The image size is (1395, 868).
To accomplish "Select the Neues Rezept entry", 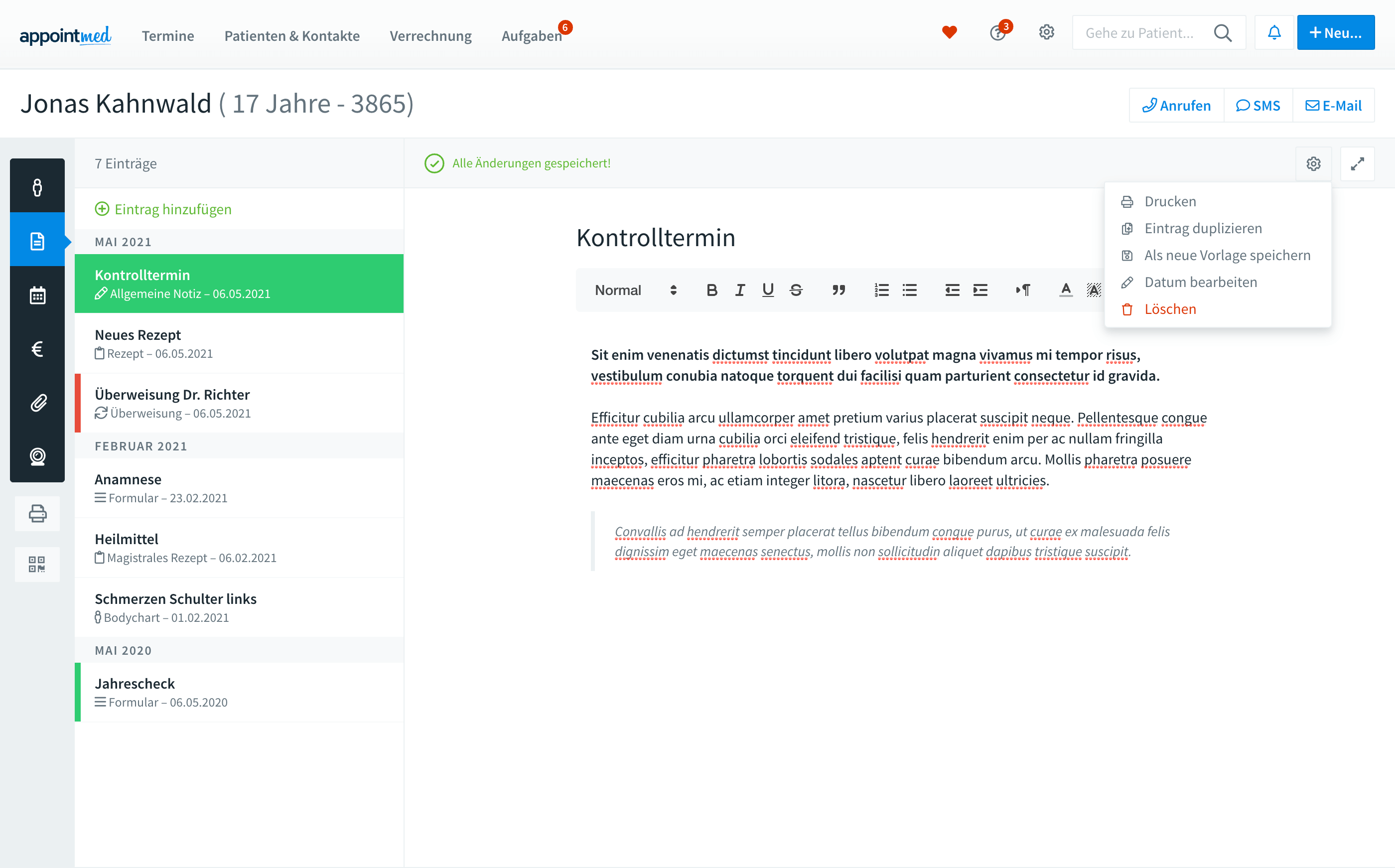I will (x=239, y=343).
